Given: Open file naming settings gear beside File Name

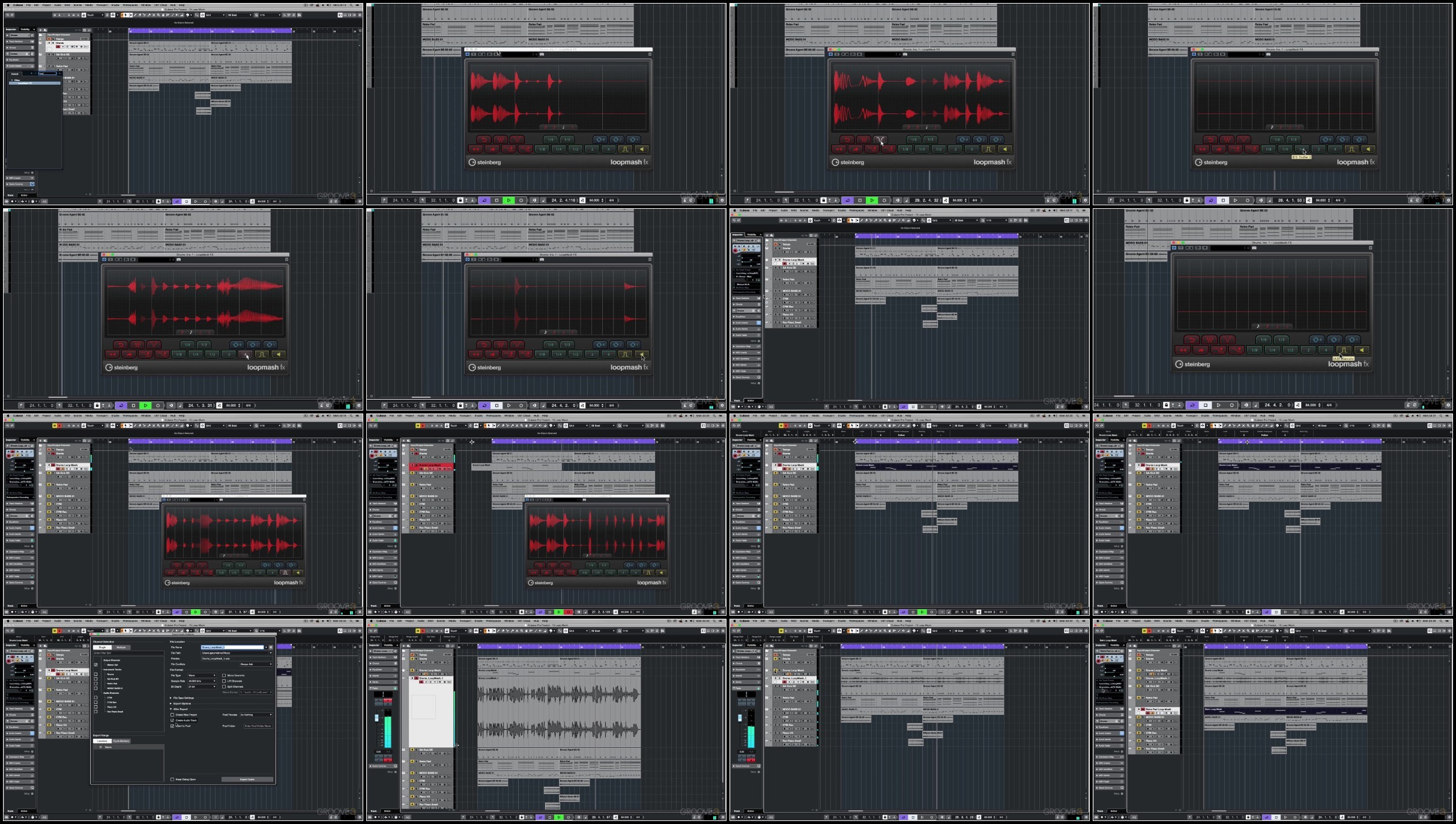Looking at the screenshot, I should (x=271, y=647).
